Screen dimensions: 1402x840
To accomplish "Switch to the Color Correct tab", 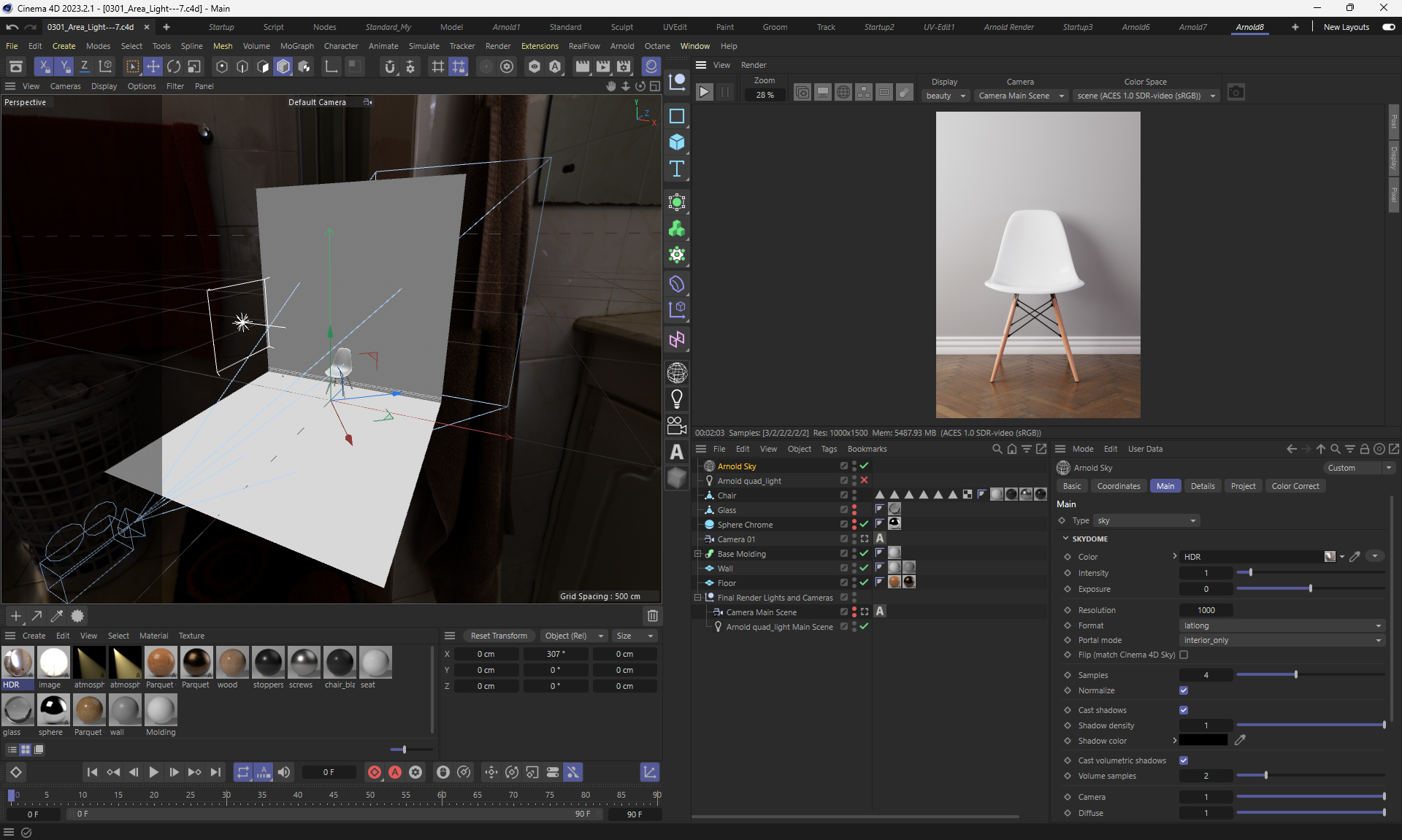I will coord(1295,486).
